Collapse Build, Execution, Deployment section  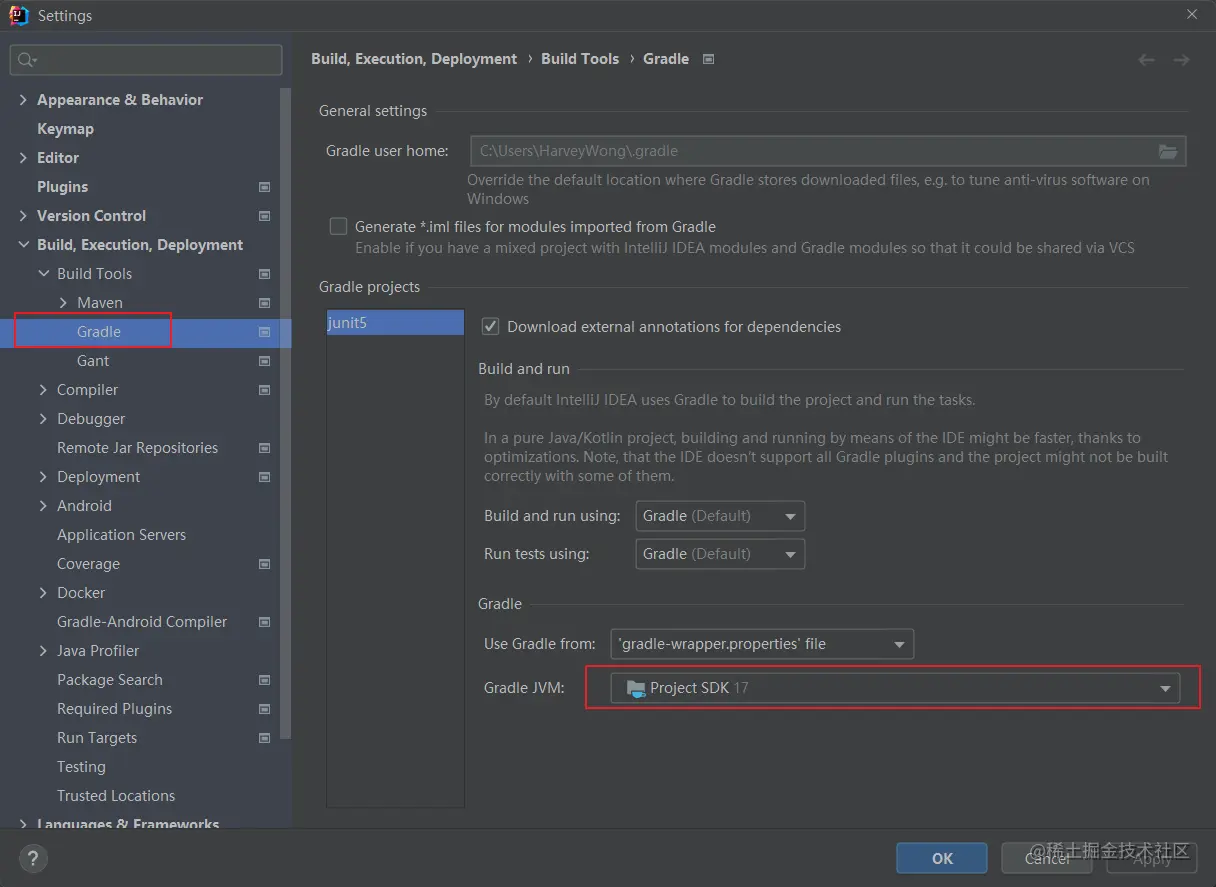23,245
